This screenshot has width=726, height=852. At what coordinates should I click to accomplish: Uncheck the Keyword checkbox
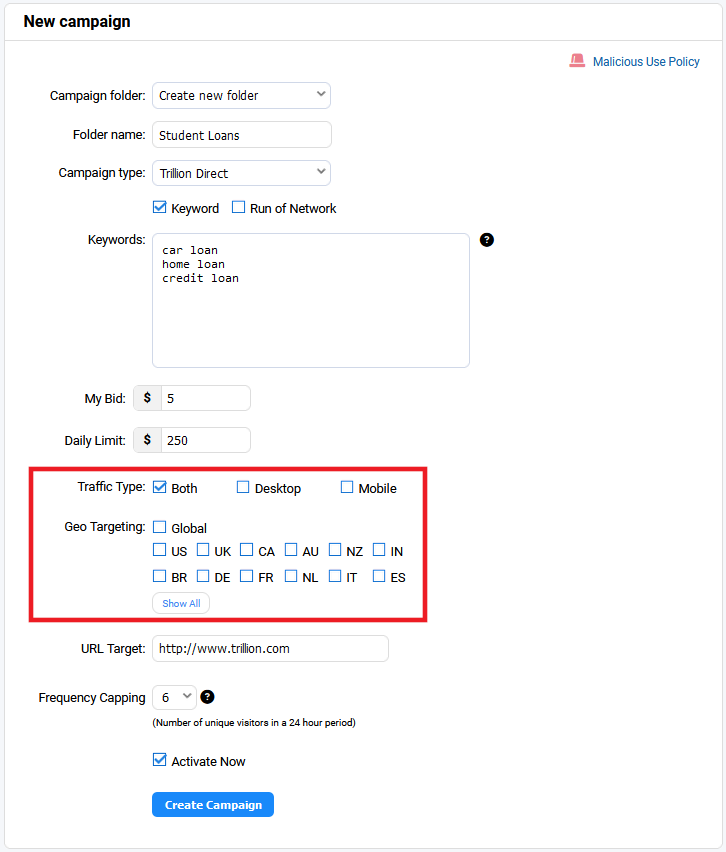159,208
